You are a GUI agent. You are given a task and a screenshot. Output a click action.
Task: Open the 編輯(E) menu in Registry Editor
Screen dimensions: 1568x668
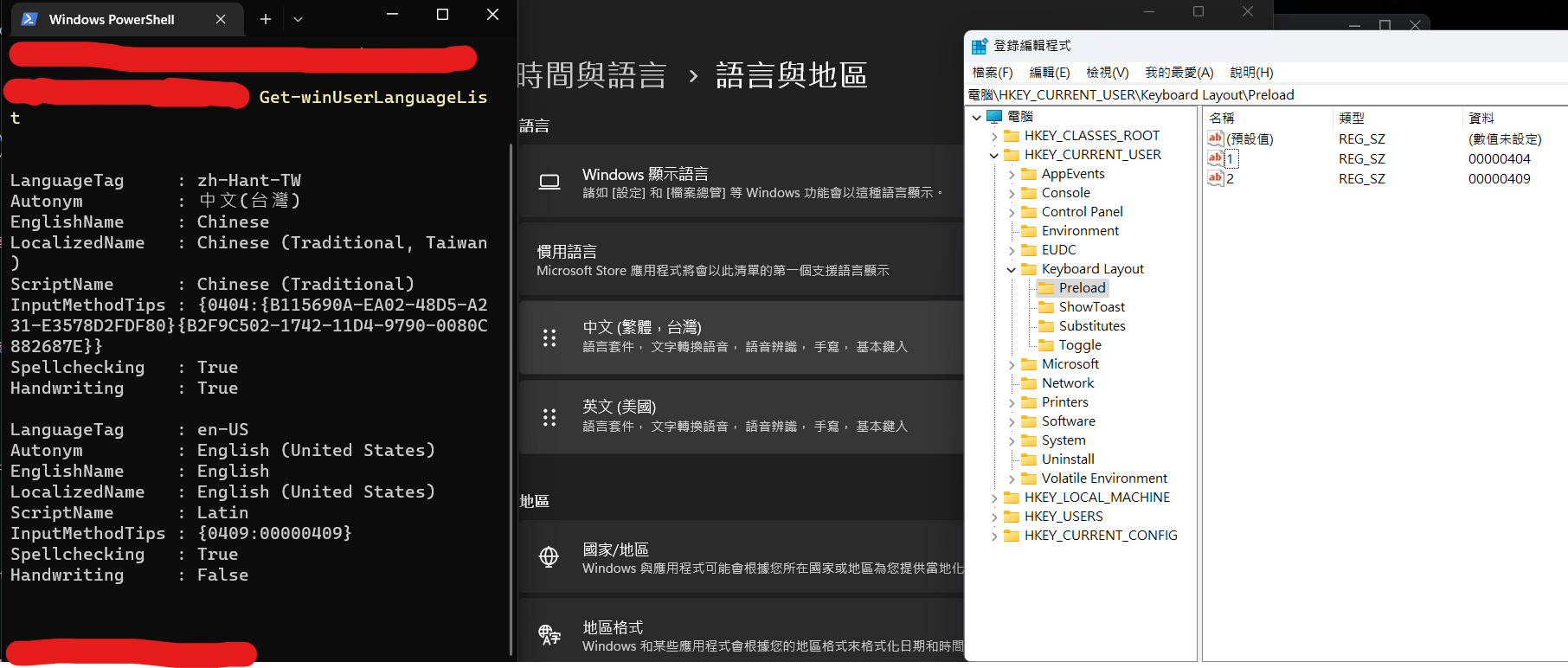coord(1050,73)
